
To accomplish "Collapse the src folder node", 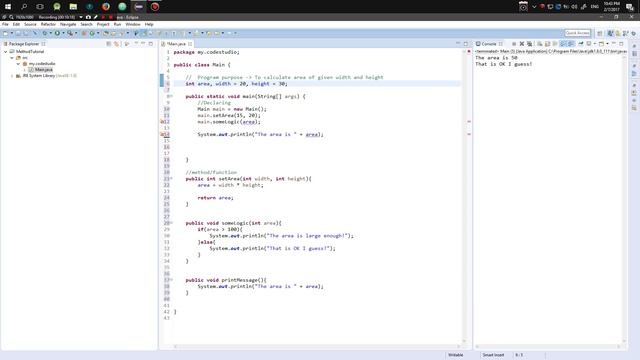I will pos(12,58).
